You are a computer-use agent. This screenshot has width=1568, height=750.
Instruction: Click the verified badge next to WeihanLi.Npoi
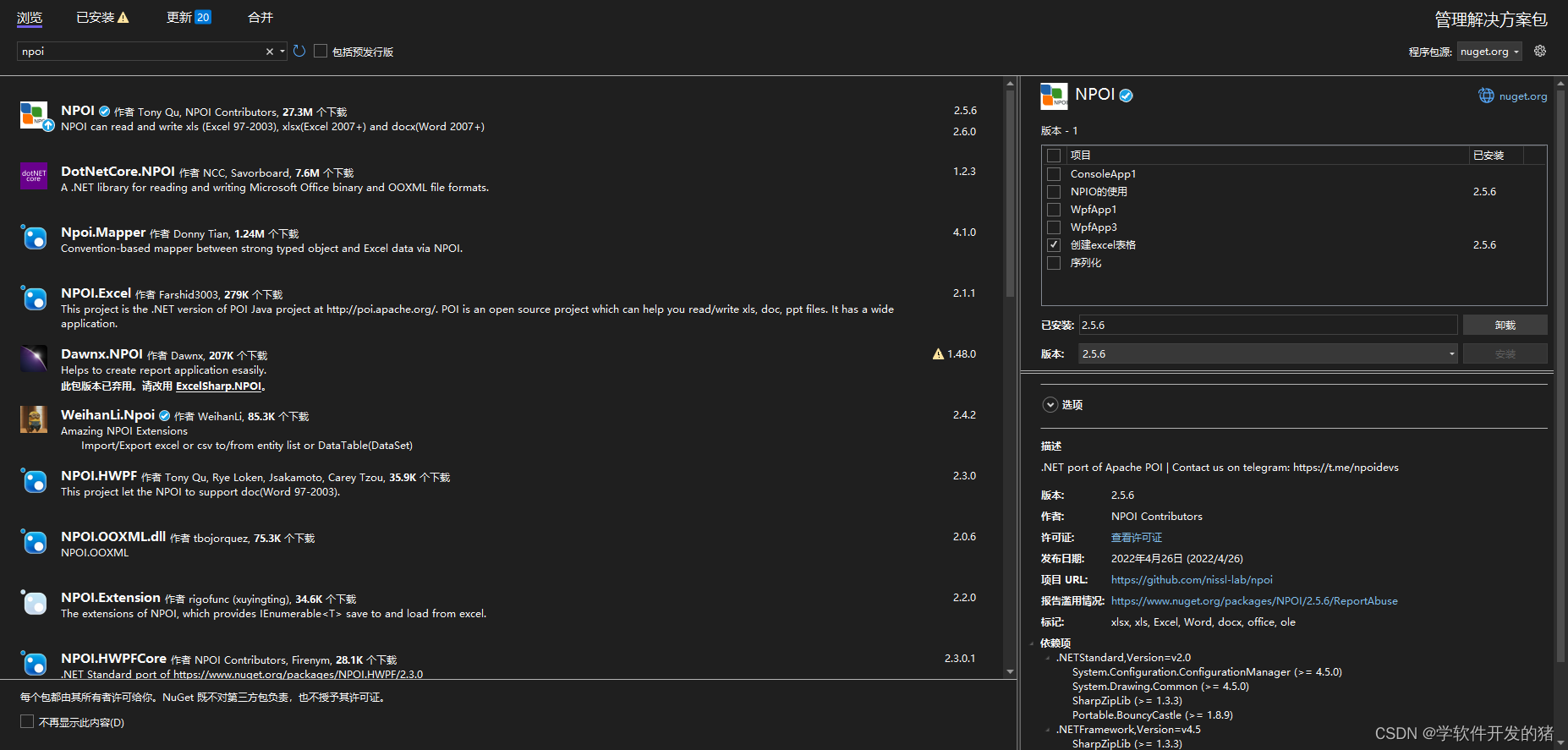tap(165, 415)
